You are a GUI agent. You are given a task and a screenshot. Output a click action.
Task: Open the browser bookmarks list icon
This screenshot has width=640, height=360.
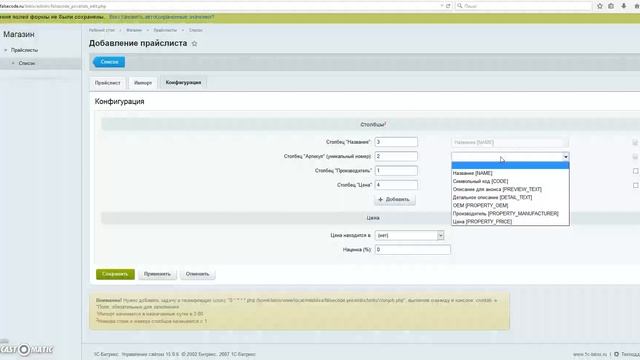pos(611,6)
